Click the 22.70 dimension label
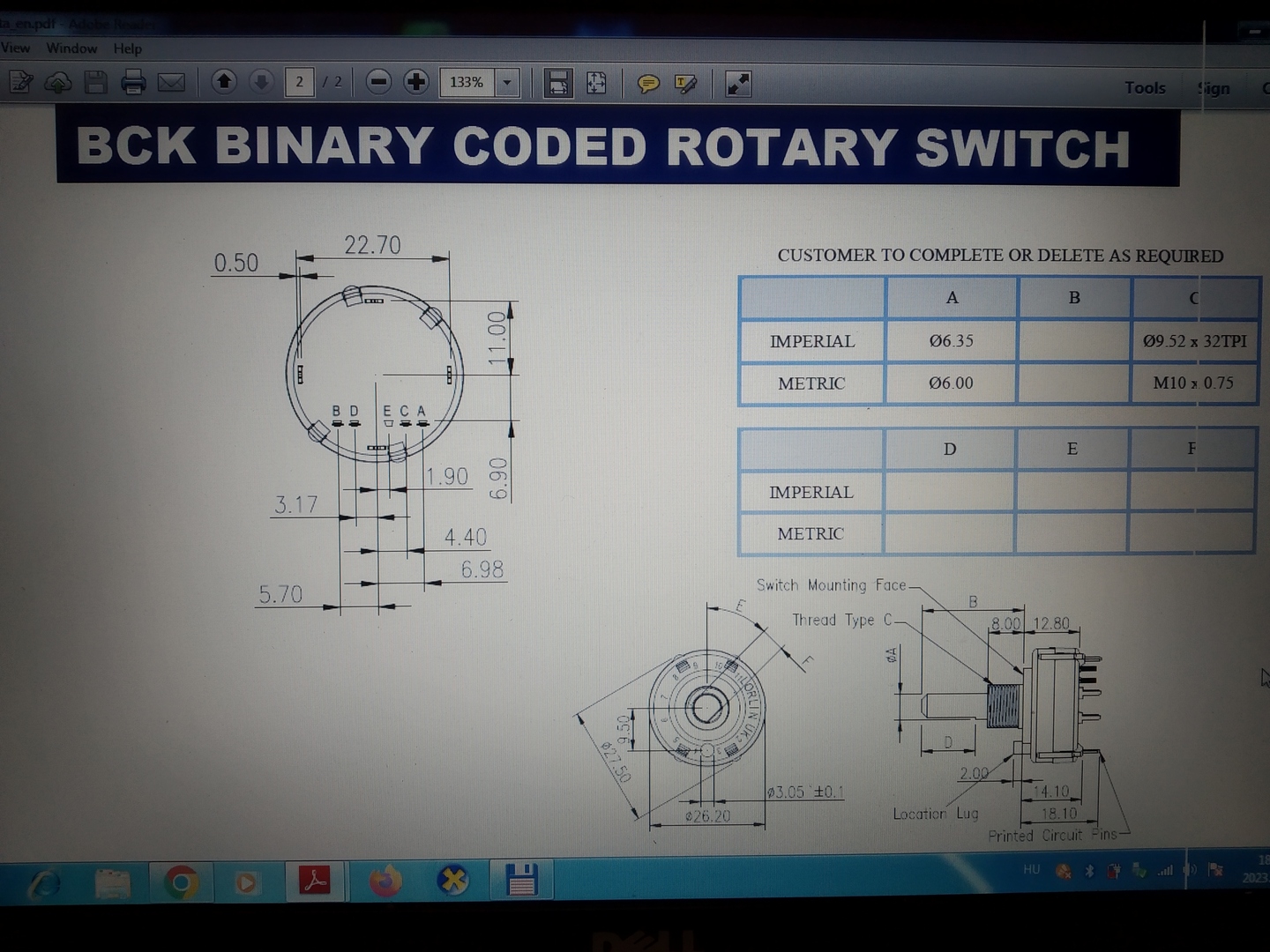Viewport: 1270px width, 952px height. [x=372, y=244]
